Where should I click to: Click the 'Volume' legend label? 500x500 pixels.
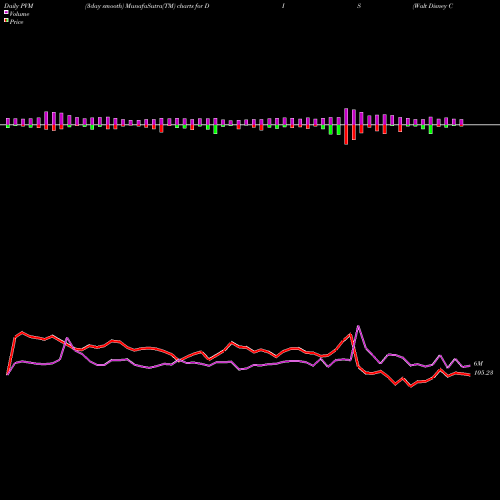[x=19, y=14]
